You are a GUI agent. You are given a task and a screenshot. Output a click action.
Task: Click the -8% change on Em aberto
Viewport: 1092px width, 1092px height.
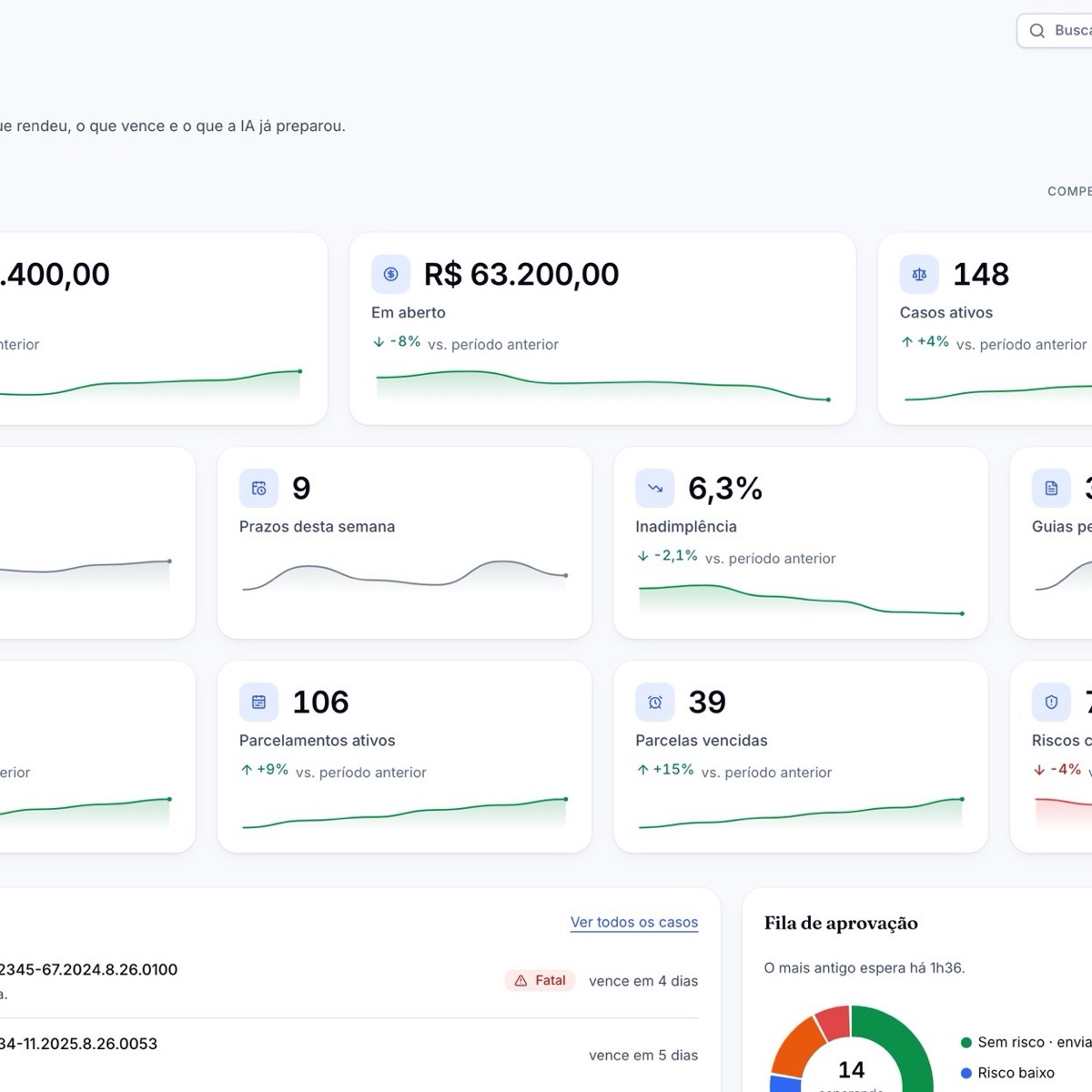(397, 342)
